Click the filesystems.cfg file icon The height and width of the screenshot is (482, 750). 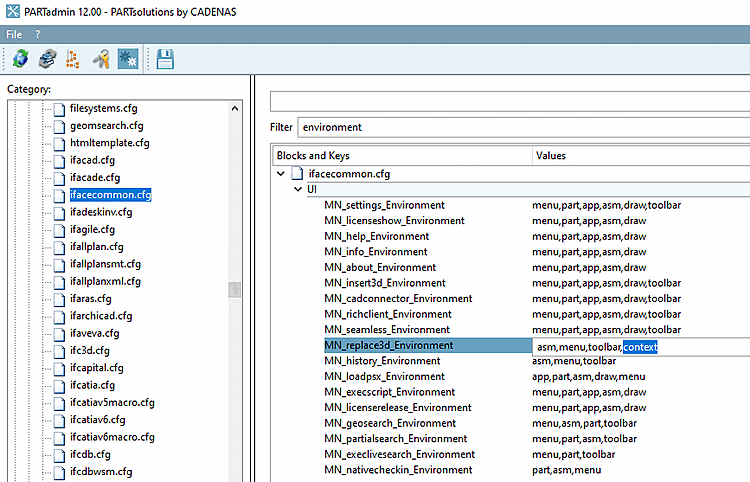click(x=60, y=108)
